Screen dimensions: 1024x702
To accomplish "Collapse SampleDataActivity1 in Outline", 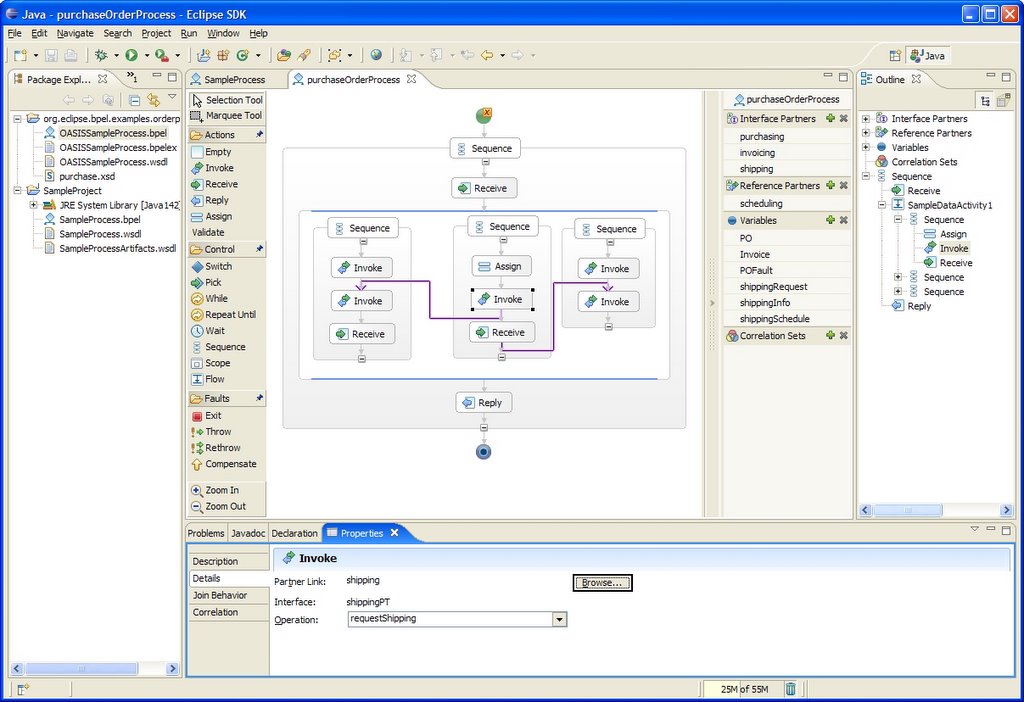I will tap(882, 205).
